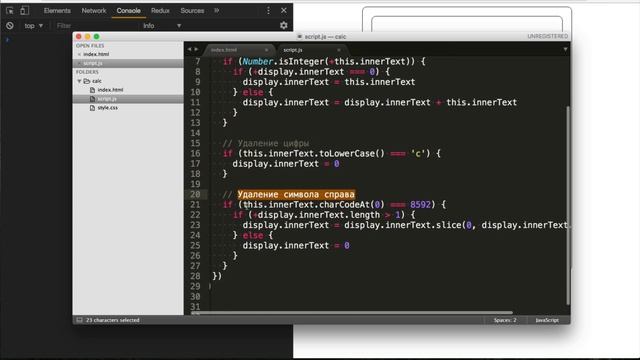Click 'slice' on line 23
The height and width of the screenshot is (360, 640).
click(x=448, y=225)
